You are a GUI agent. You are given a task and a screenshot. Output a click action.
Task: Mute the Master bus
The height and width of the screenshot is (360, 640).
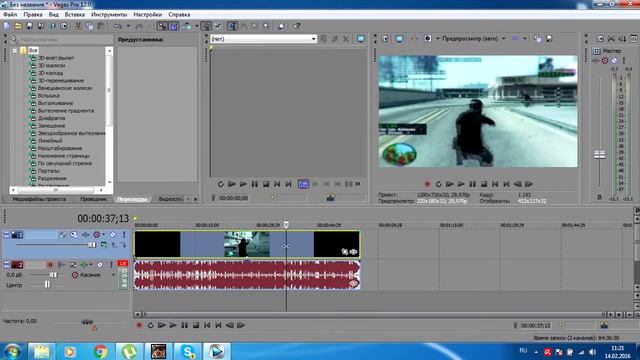click(x=614, y=61)
